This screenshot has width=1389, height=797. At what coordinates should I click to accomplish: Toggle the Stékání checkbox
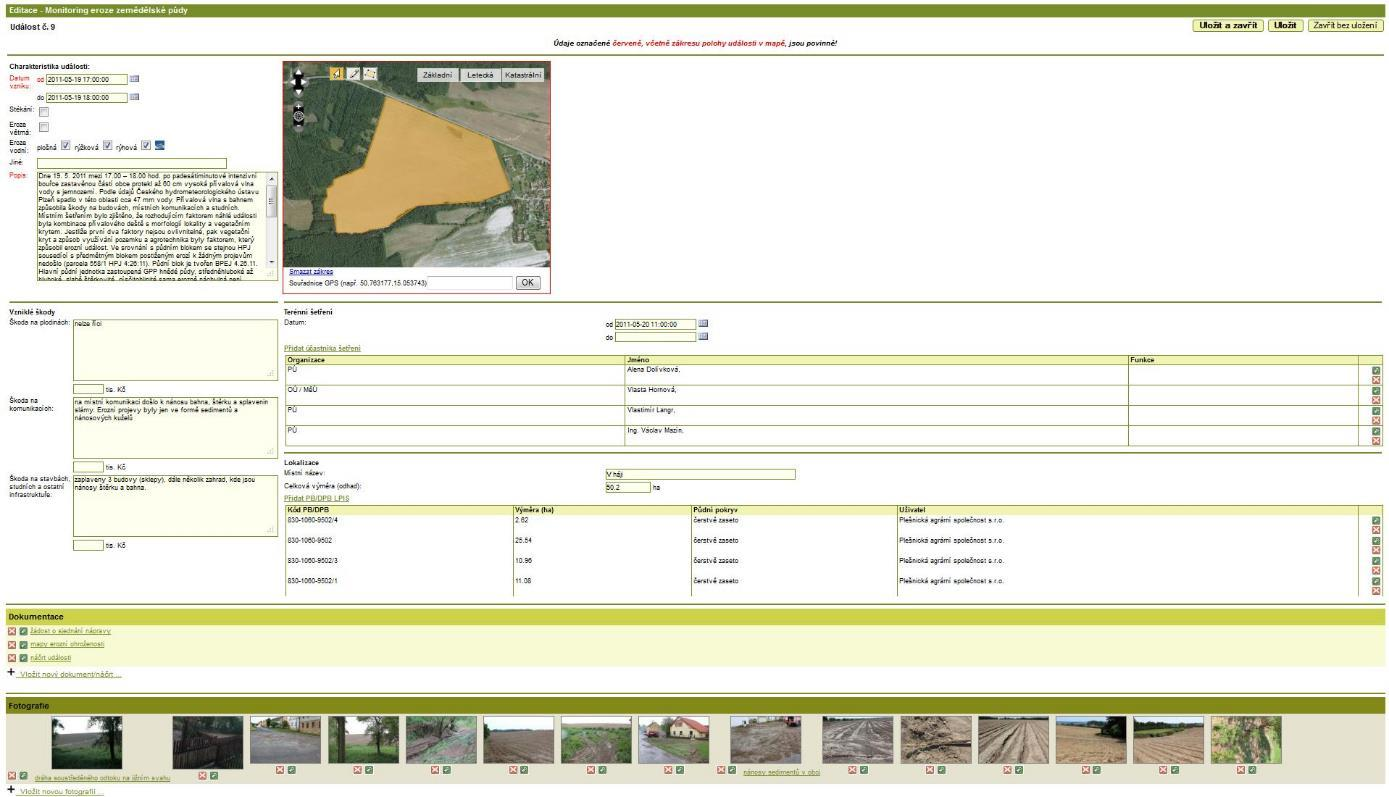(x=44, y=112)
